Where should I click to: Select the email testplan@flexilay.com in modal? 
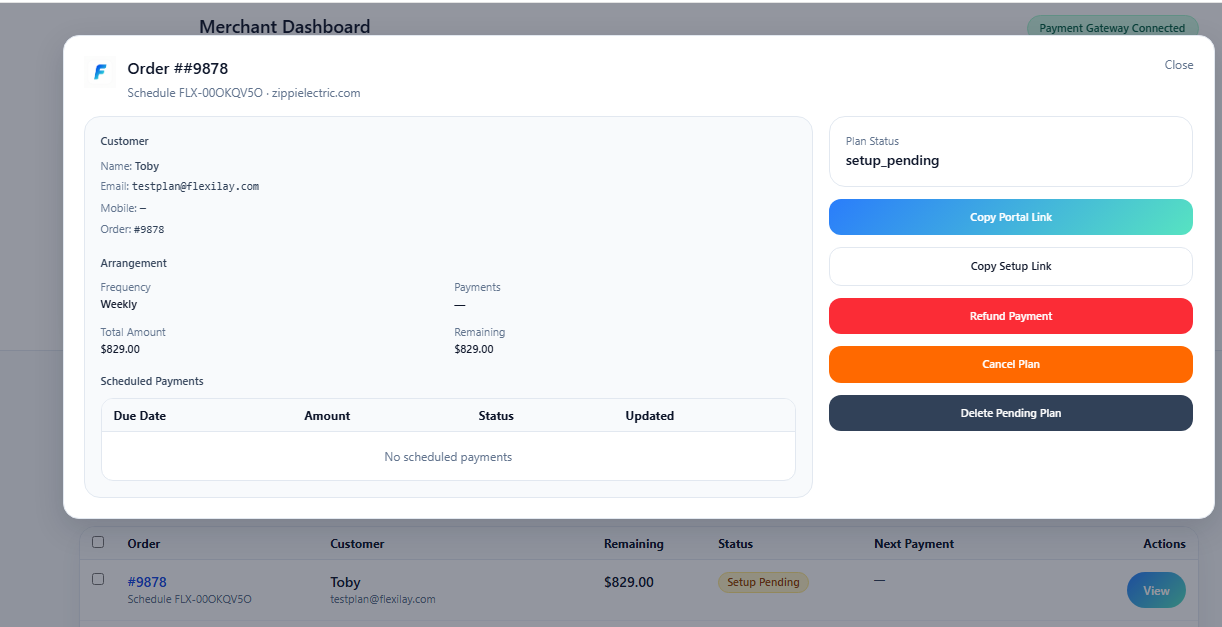196,186
